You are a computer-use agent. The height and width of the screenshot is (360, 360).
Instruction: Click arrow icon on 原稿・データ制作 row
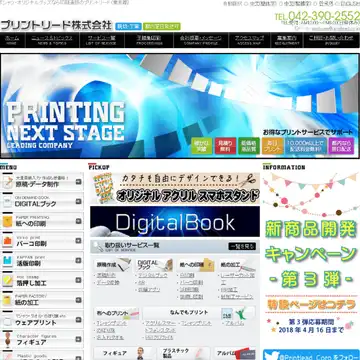tap(78, 182)
